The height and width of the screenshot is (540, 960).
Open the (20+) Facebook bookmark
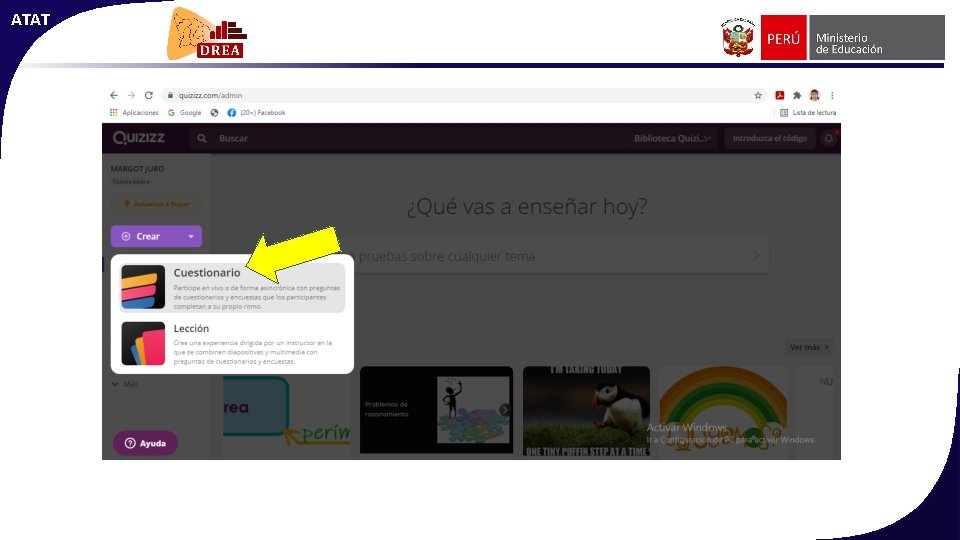[257, 113]
